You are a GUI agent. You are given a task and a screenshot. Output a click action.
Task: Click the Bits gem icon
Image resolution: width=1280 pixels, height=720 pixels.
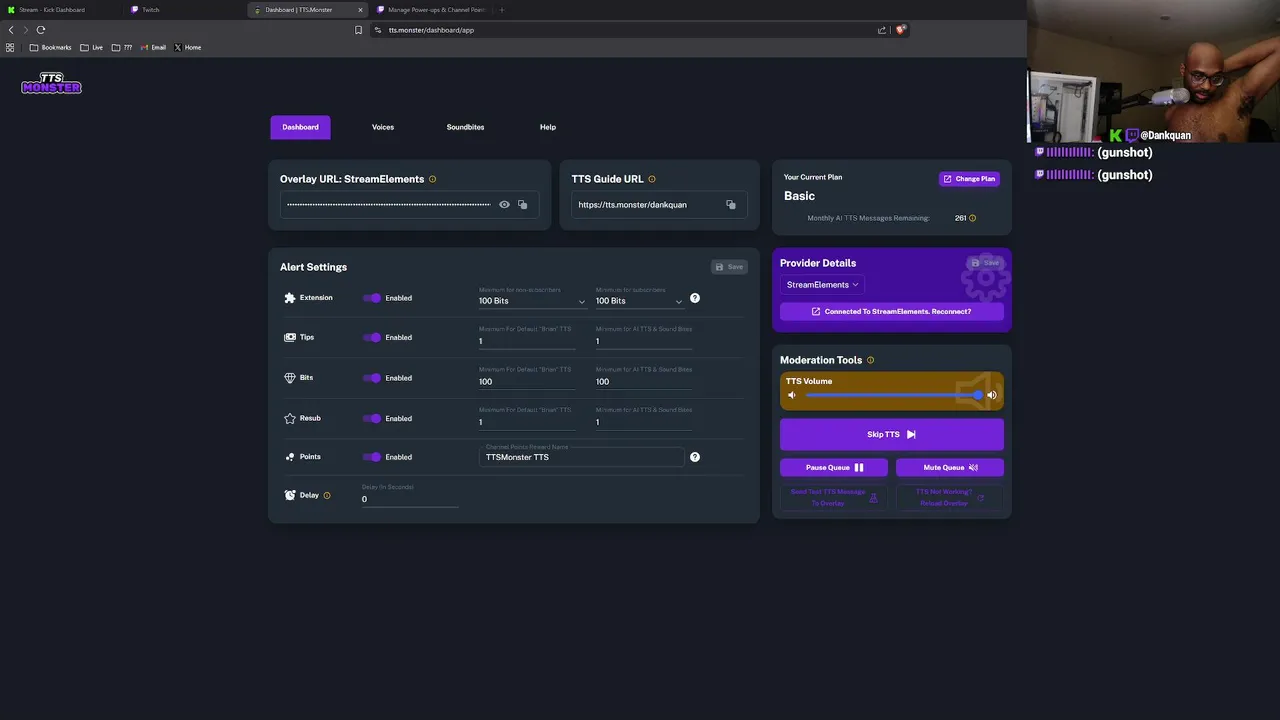click(290, 378)
